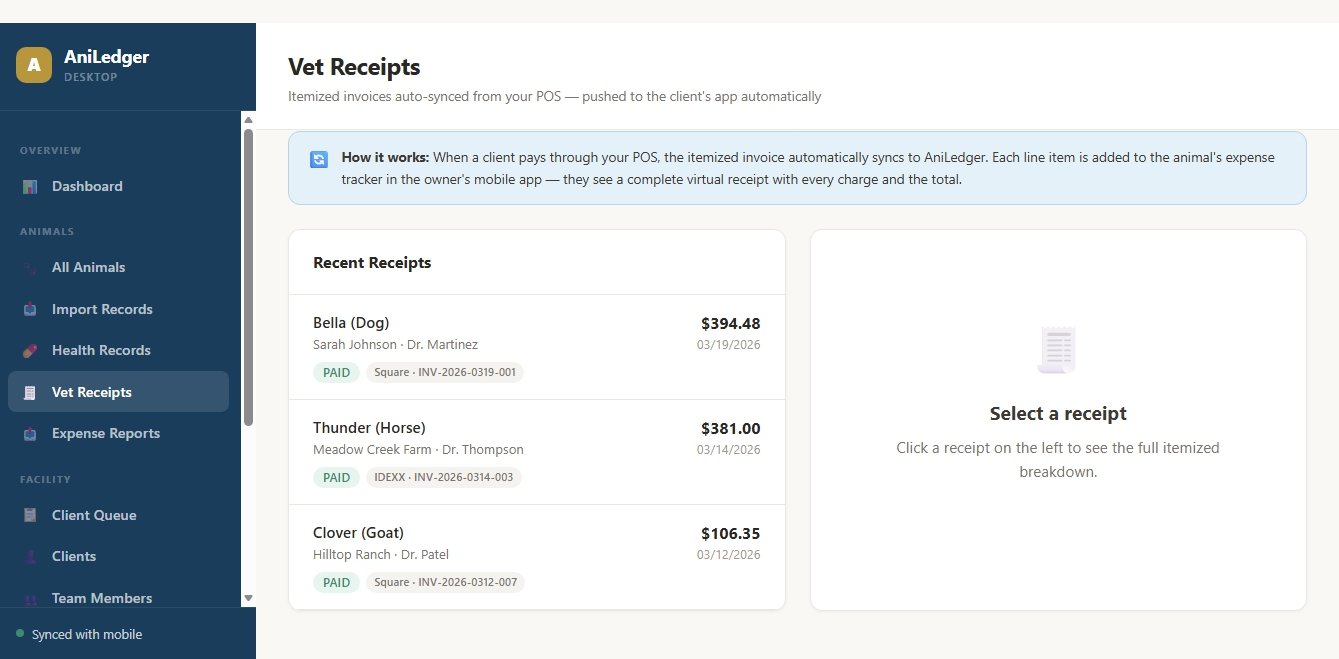Click the AniLedger logo icon

34,65
